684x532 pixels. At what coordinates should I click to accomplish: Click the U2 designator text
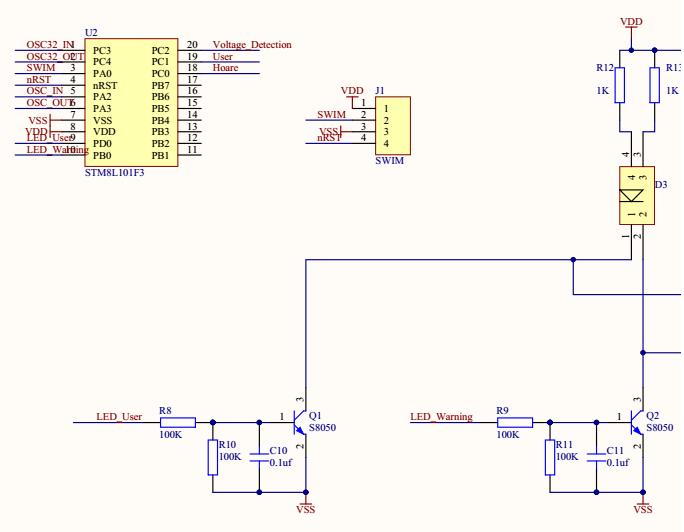(91, 33)
